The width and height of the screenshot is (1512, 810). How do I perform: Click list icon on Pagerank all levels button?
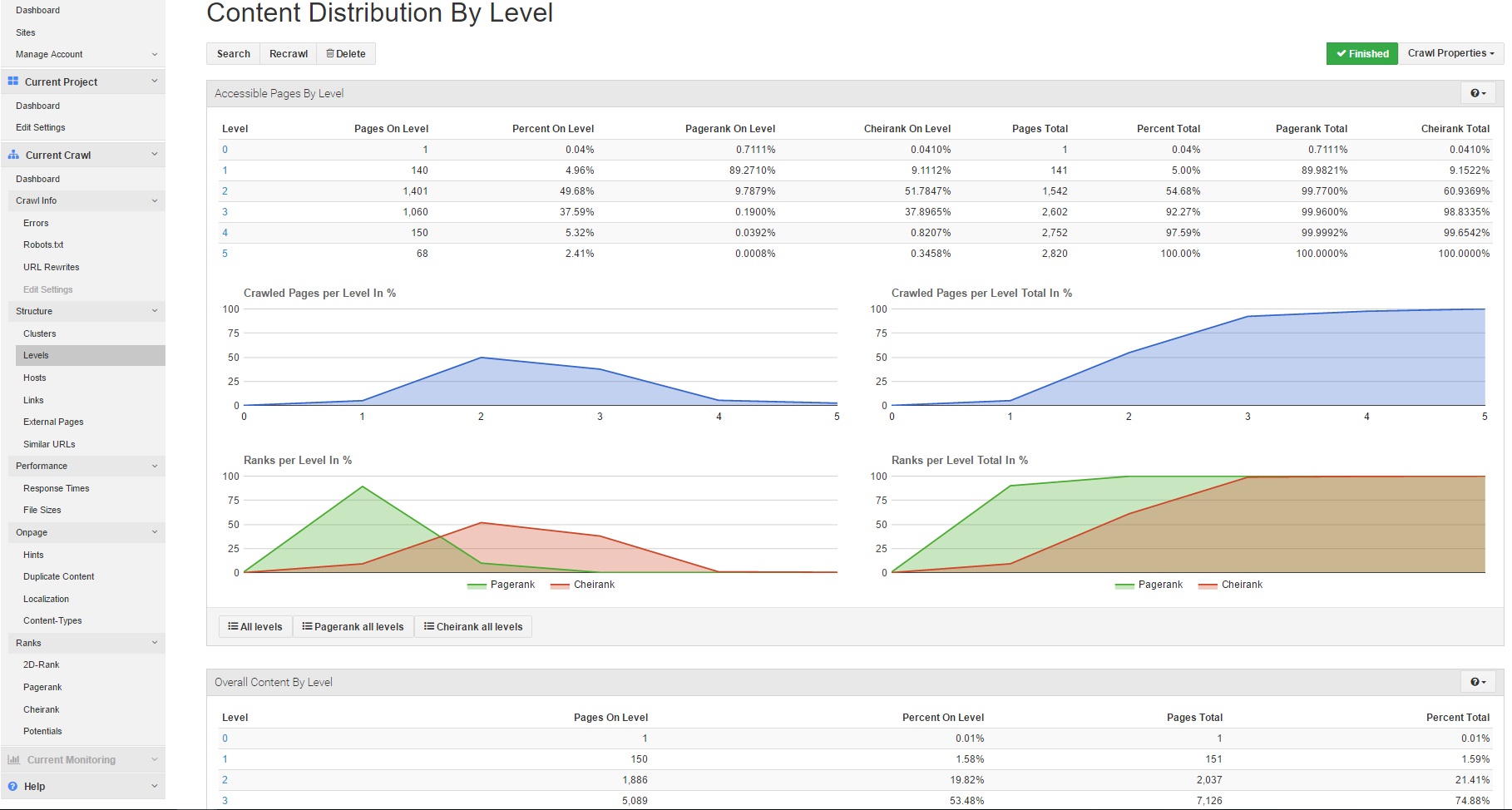click(x=307, y=626)
